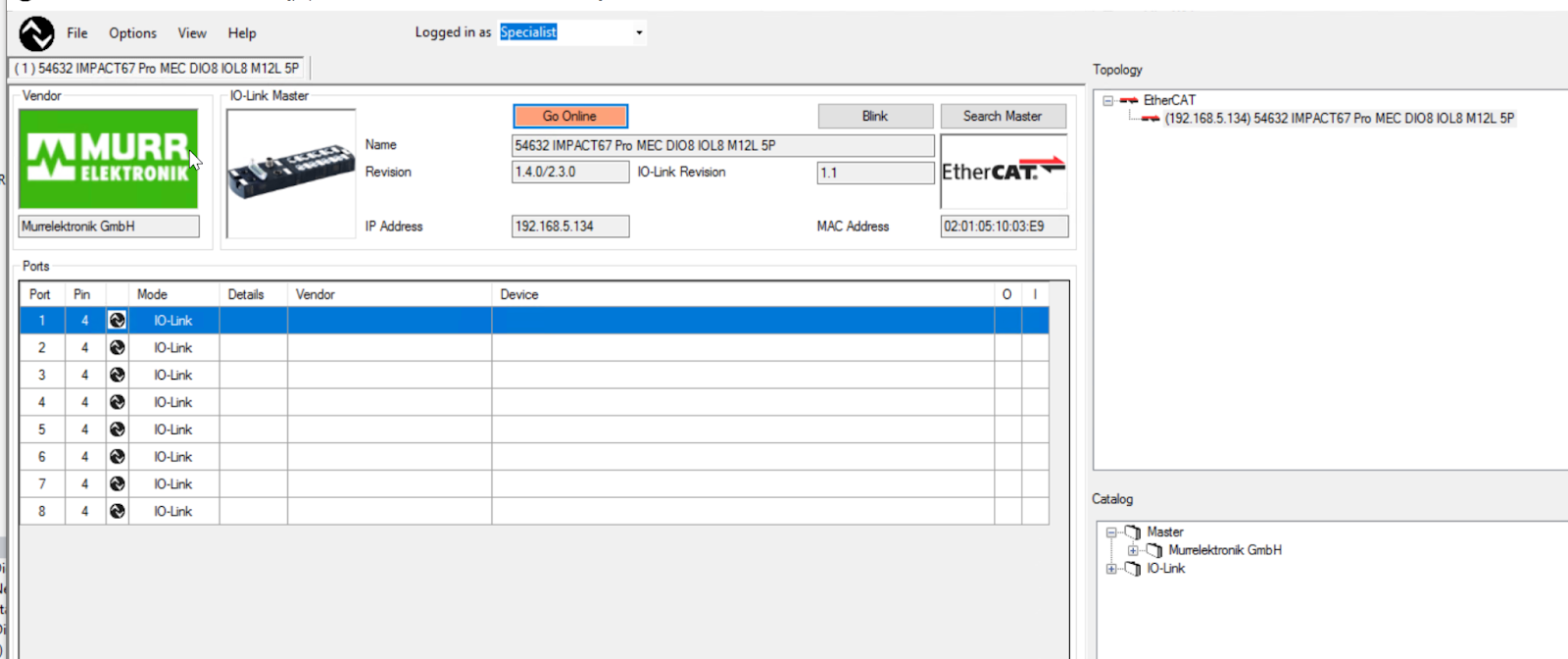
Task: Select Murrelektronik GmbH in the Catalog tree
Action: [x=1225, y=551]
